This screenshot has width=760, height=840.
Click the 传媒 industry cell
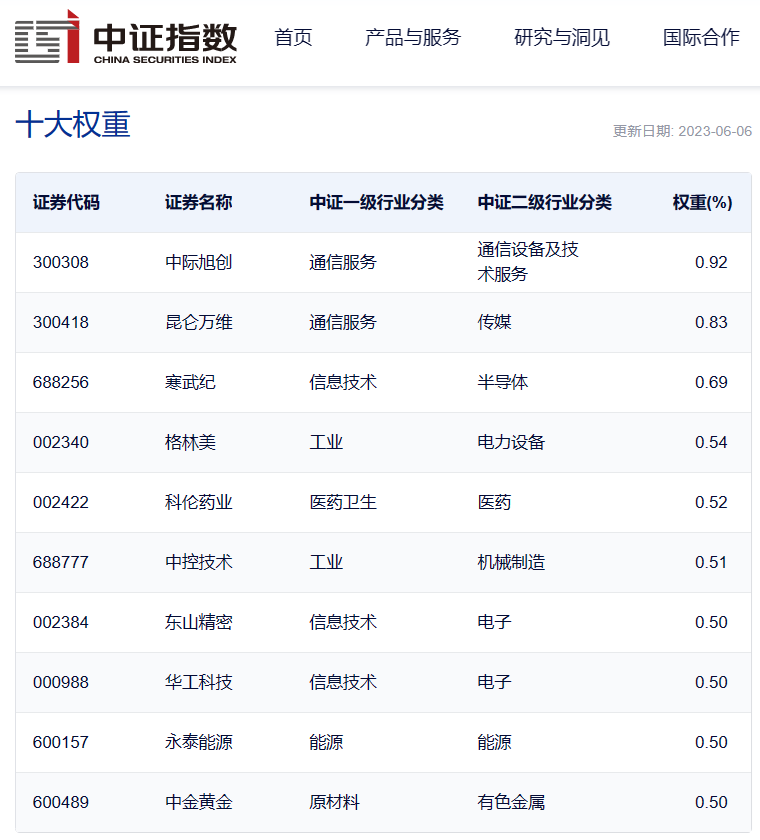[494, 322]
